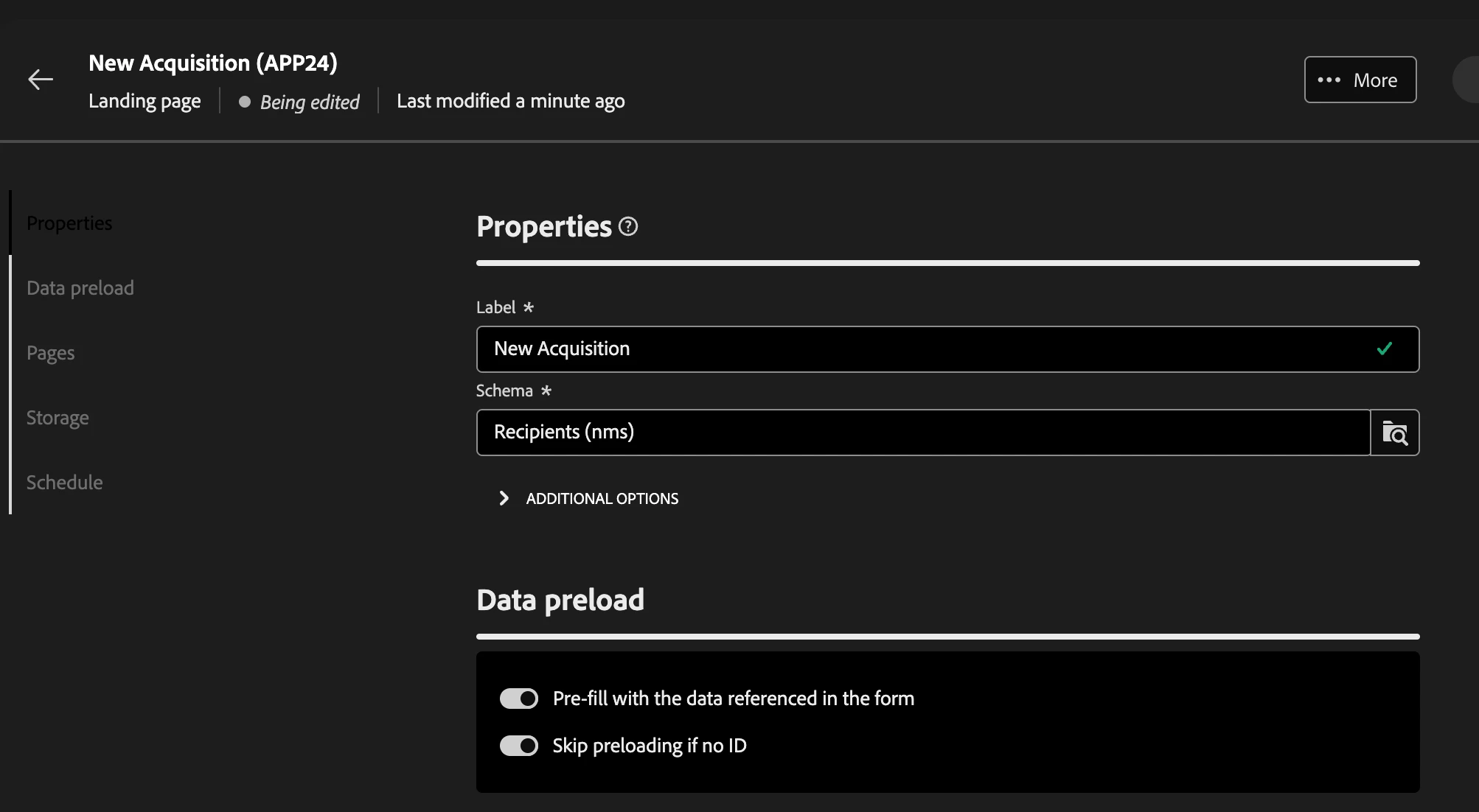
Task: Click the green checkmark in Label field
Action: click(x=1384, y=349)
